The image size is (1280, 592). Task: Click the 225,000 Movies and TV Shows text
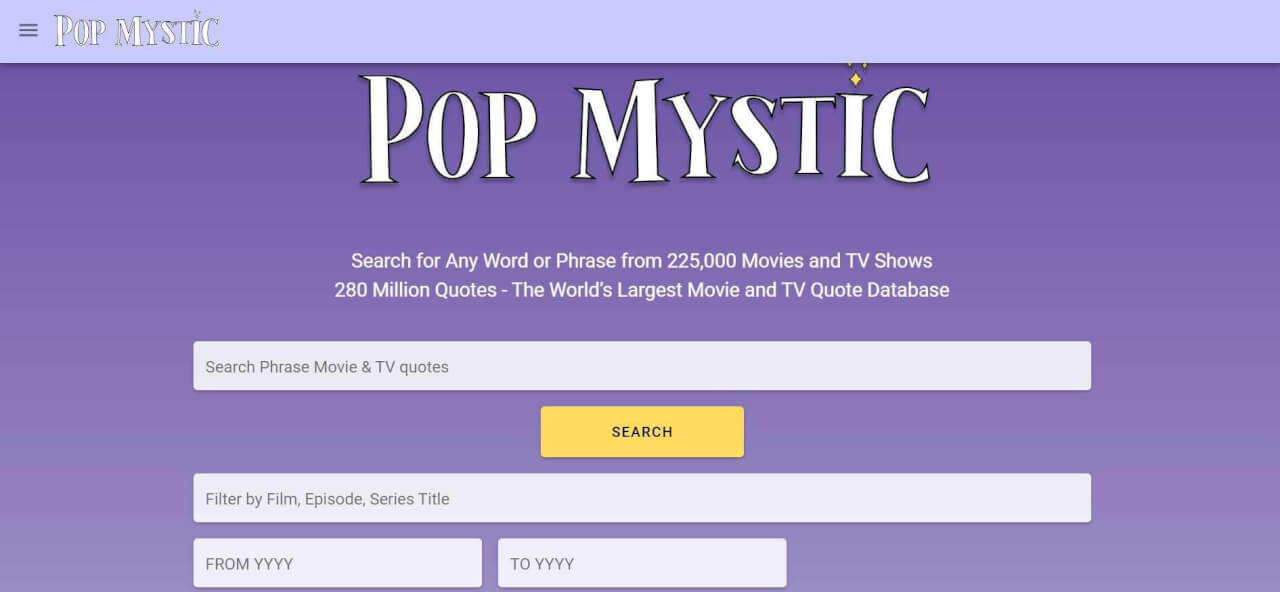(x=641, y=260)
